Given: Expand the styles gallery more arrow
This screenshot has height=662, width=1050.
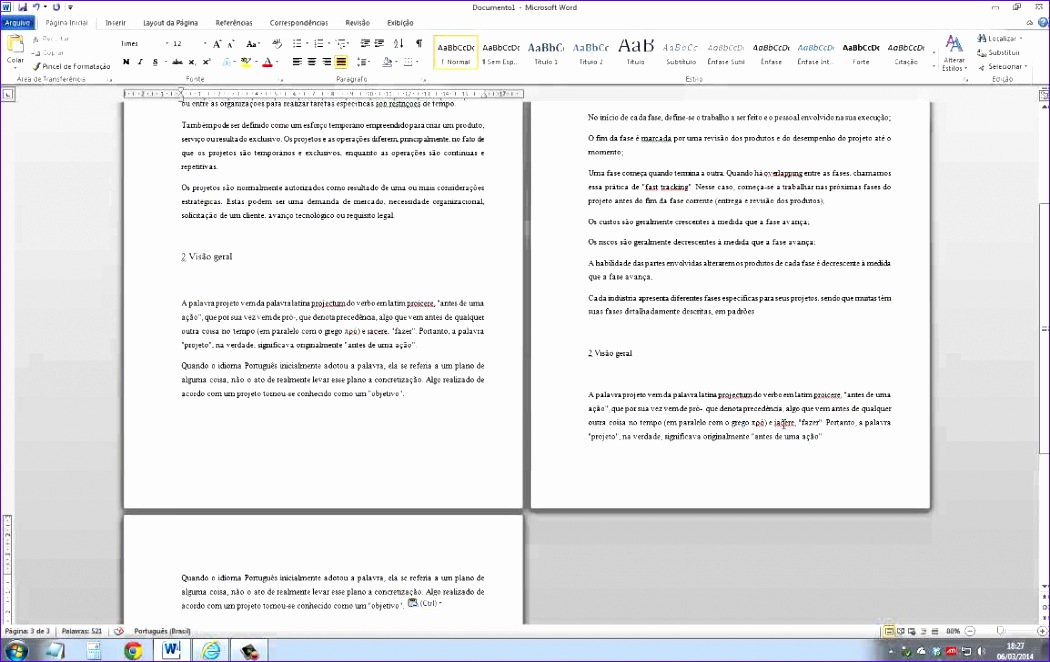Looking at the screenshot, I should click(933, 66).
